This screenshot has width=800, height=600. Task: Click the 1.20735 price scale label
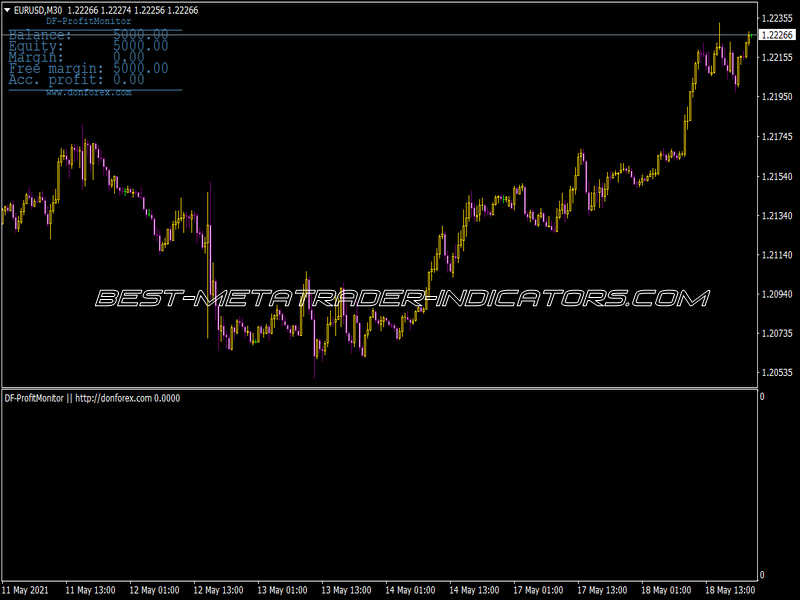coord(777,333)
